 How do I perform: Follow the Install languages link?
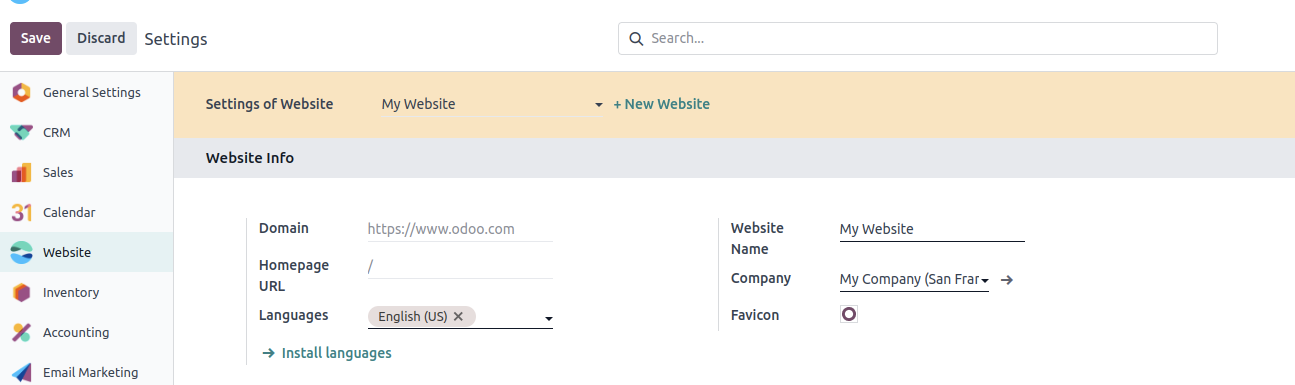click(x=326, y=353)
